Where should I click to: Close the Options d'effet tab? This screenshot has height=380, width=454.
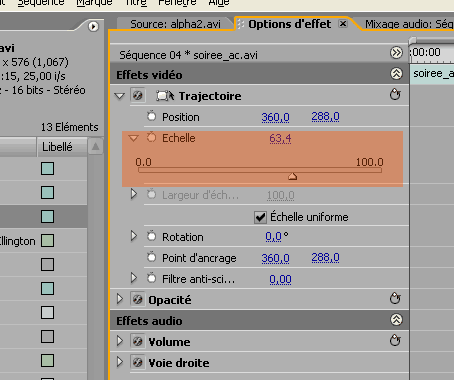343,24
